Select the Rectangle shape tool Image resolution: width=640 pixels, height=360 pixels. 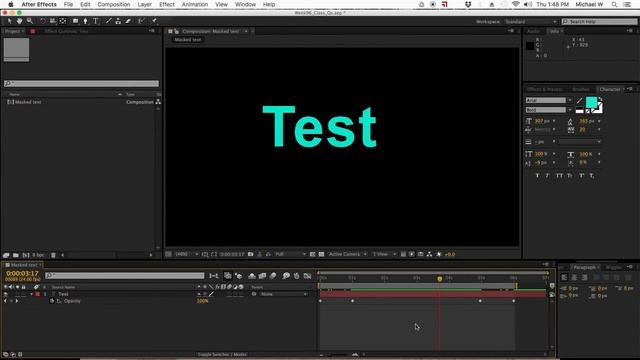click(76, 21)
